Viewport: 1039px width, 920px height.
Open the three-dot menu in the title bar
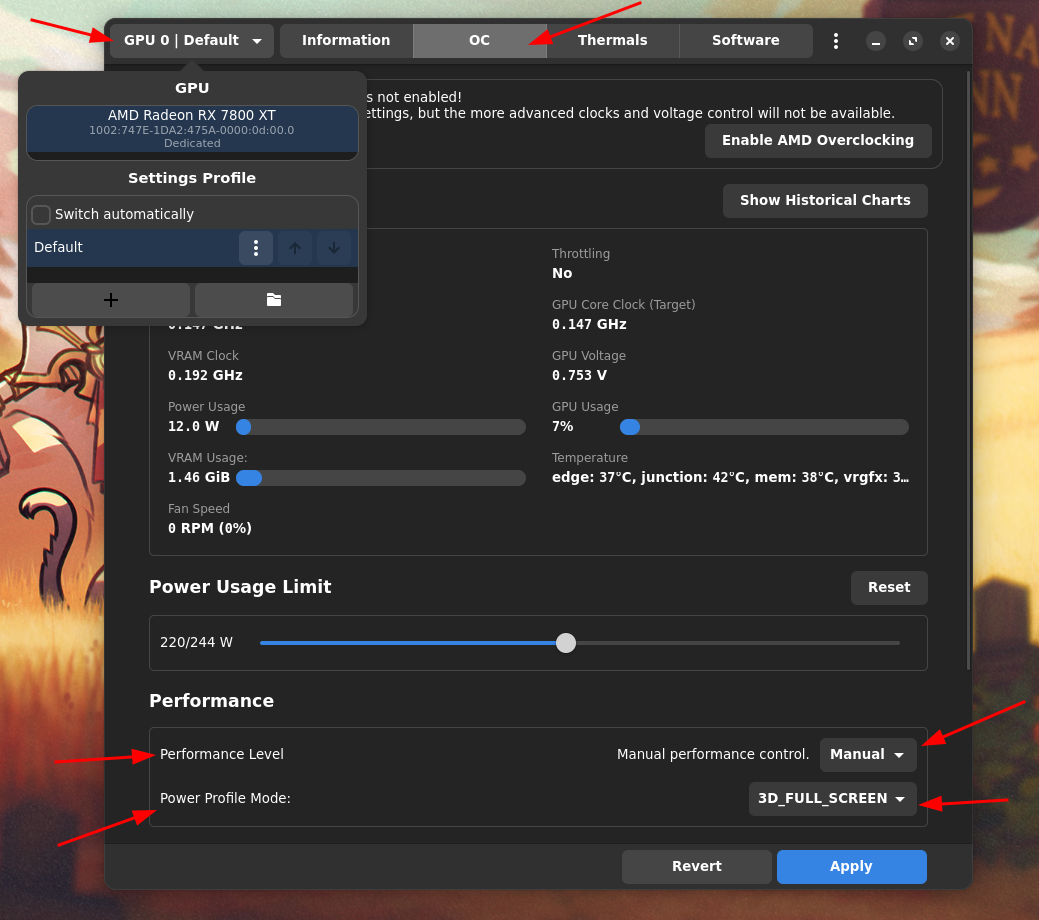pos(836,41)
